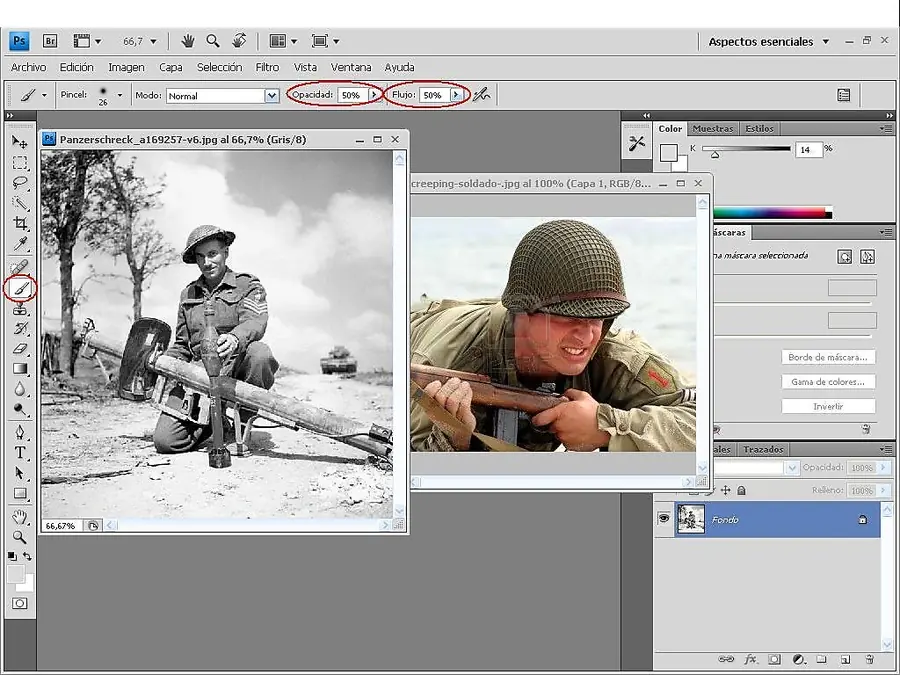Select the Crop tool
This screenshot has width=900, height=675.
click(20, 224)
